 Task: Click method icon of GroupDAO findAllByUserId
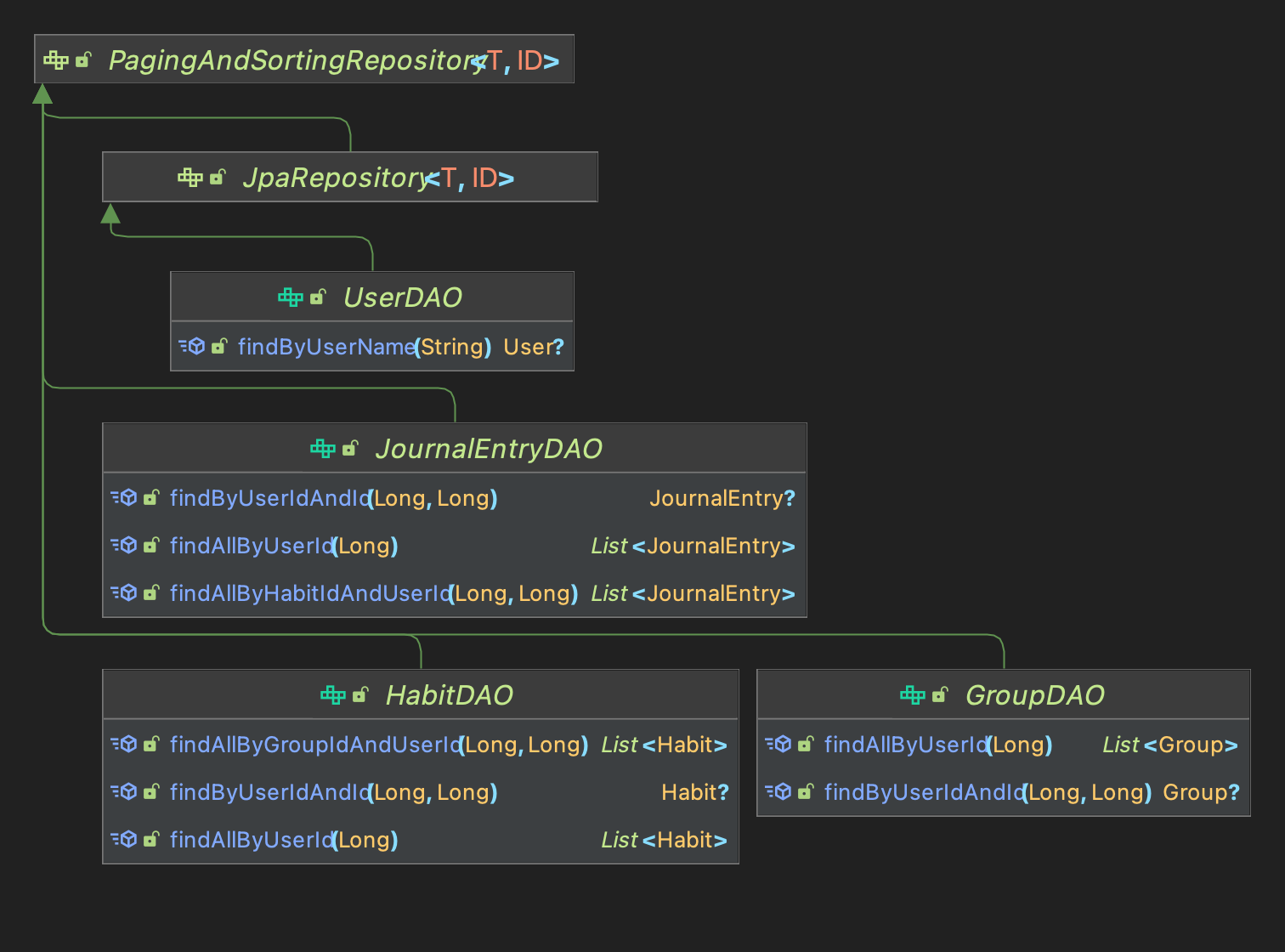(x=778, y=744)
